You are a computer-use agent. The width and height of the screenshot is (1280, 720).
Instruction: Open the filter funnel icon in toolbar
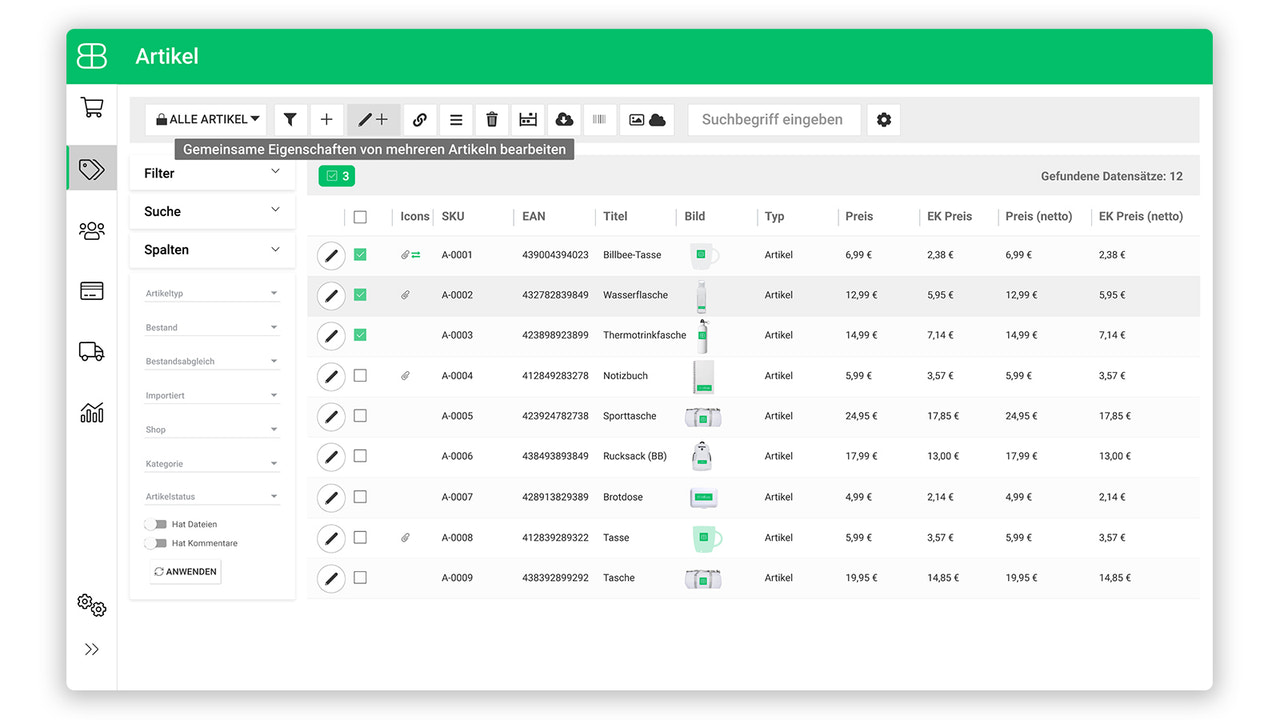[290, 119]
